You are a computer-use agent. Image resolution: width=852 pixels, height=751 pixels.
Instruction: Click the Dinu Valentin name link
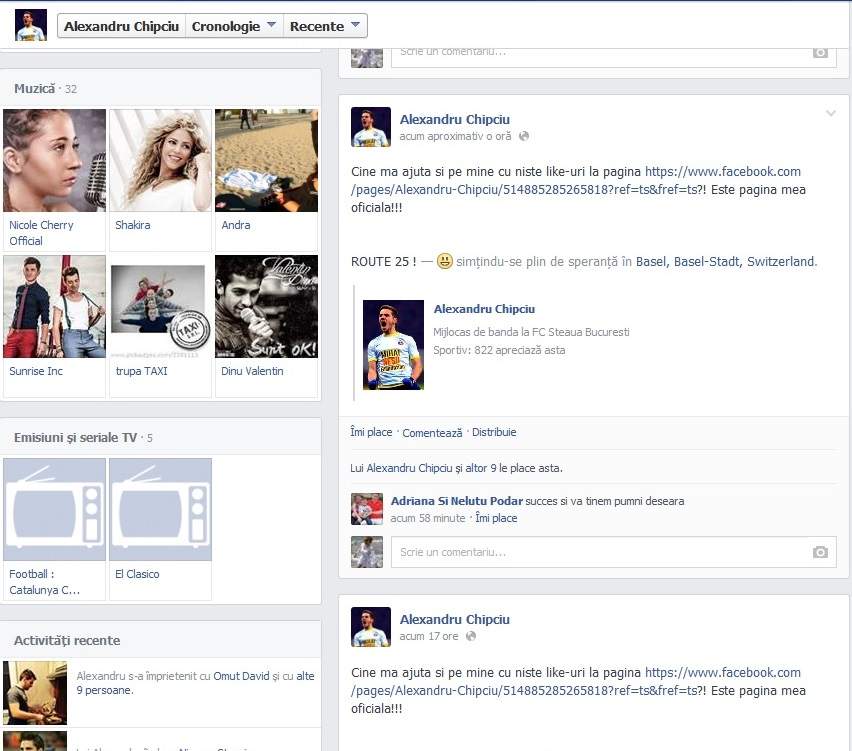pyautogui.click(x=252, y=371)
